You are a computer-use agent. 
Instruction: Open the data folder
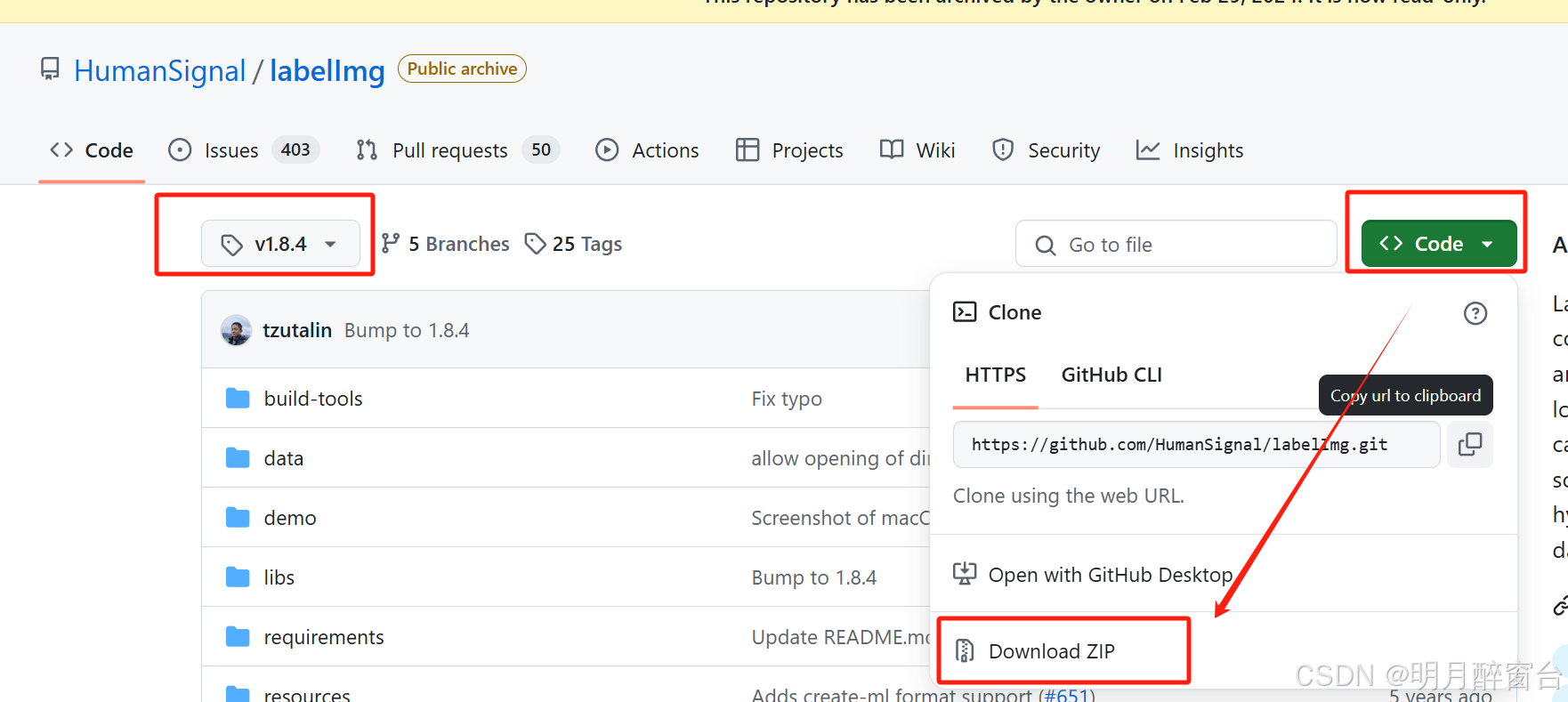[284, 458]
